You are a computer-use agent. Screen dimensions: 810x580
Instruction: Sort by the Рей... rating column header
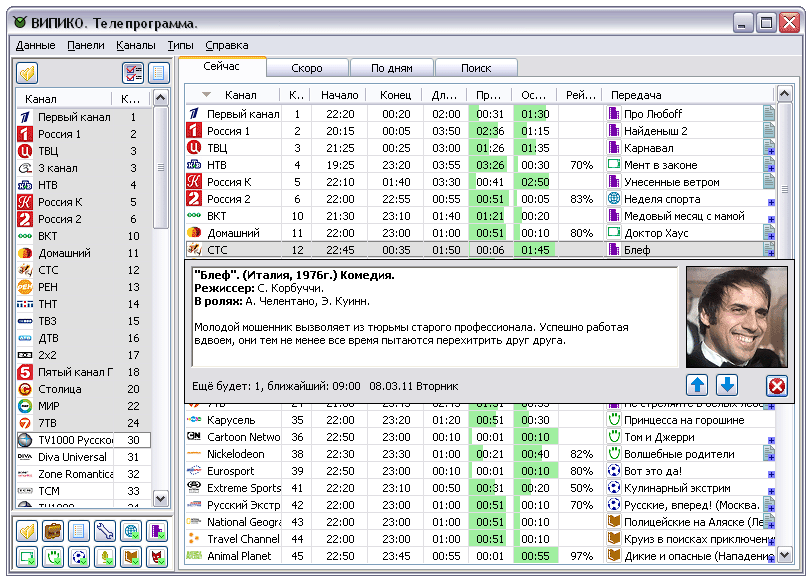(581, 95)
